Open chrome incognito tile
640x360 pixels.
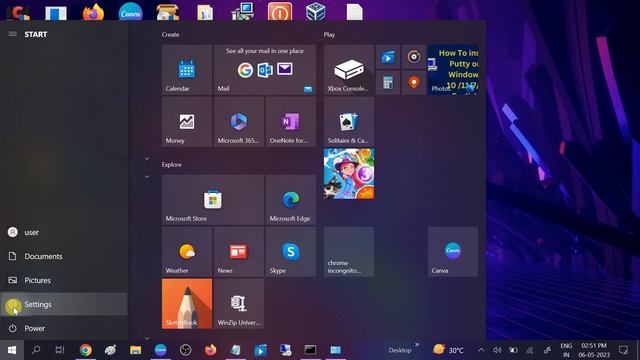click(x=349, y=251)
